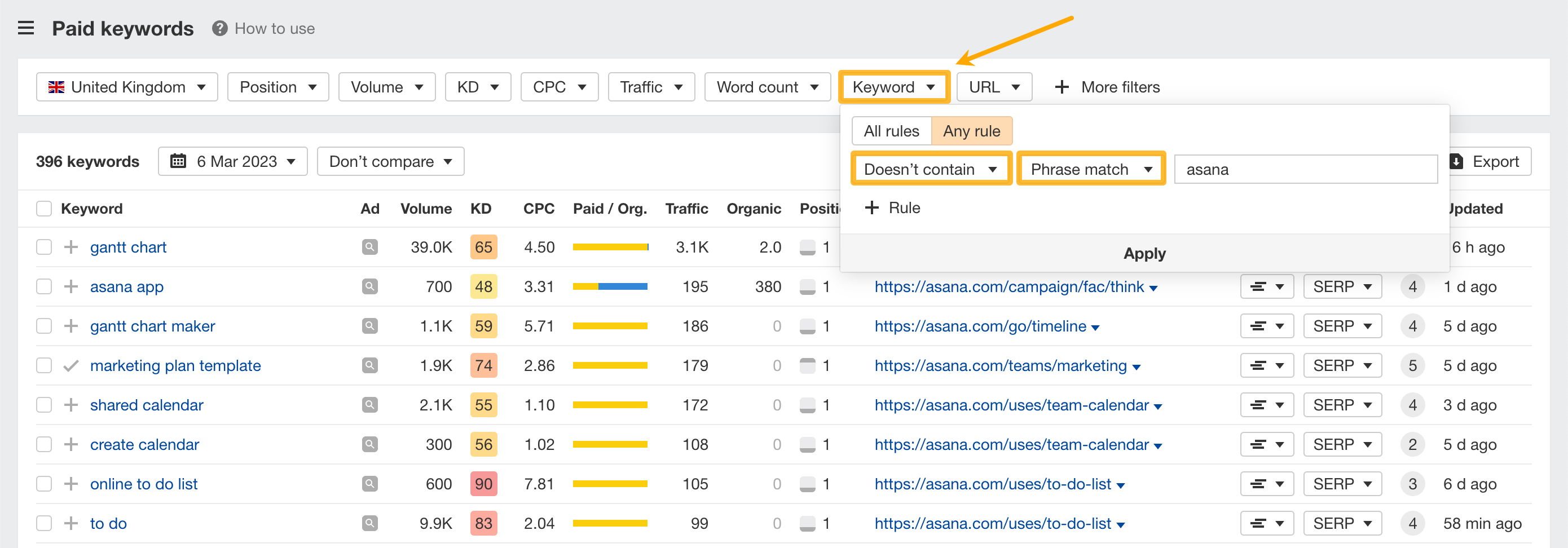
Task: Check the gantt chart row checkbox
Action: point(44,247)
